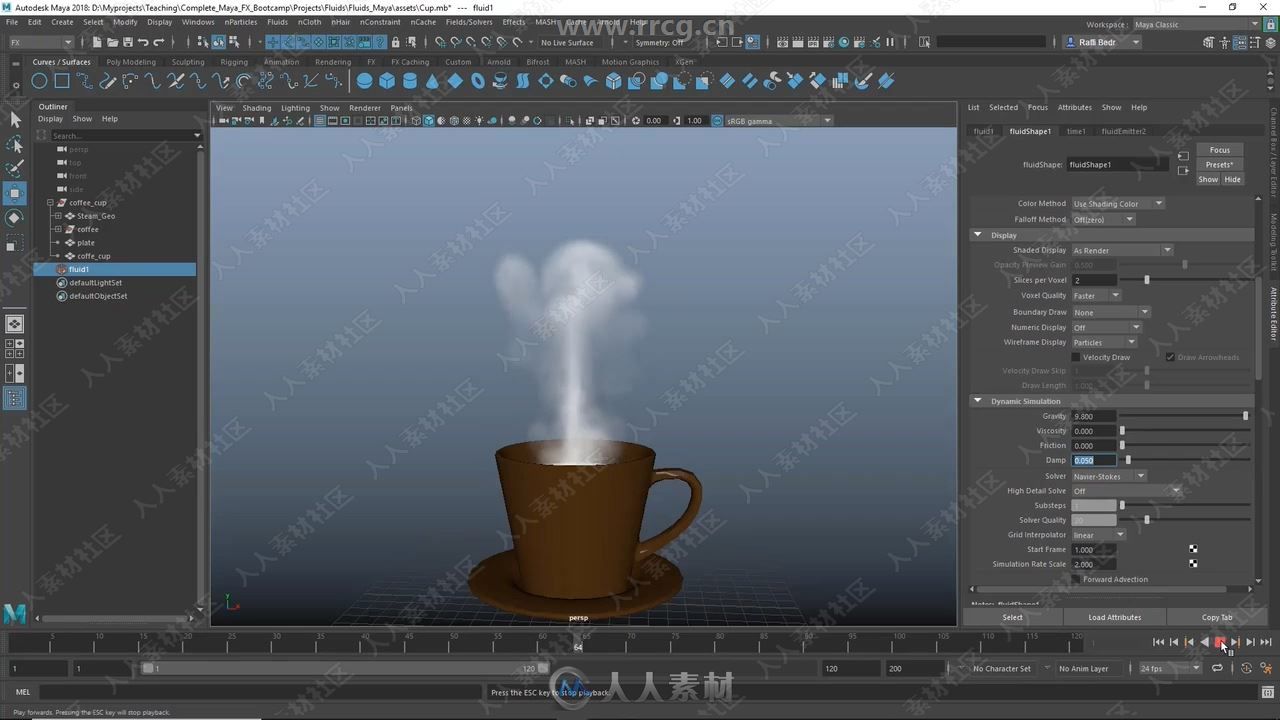
Task: Go to end of playback range
Action: tap(1266, 642)
